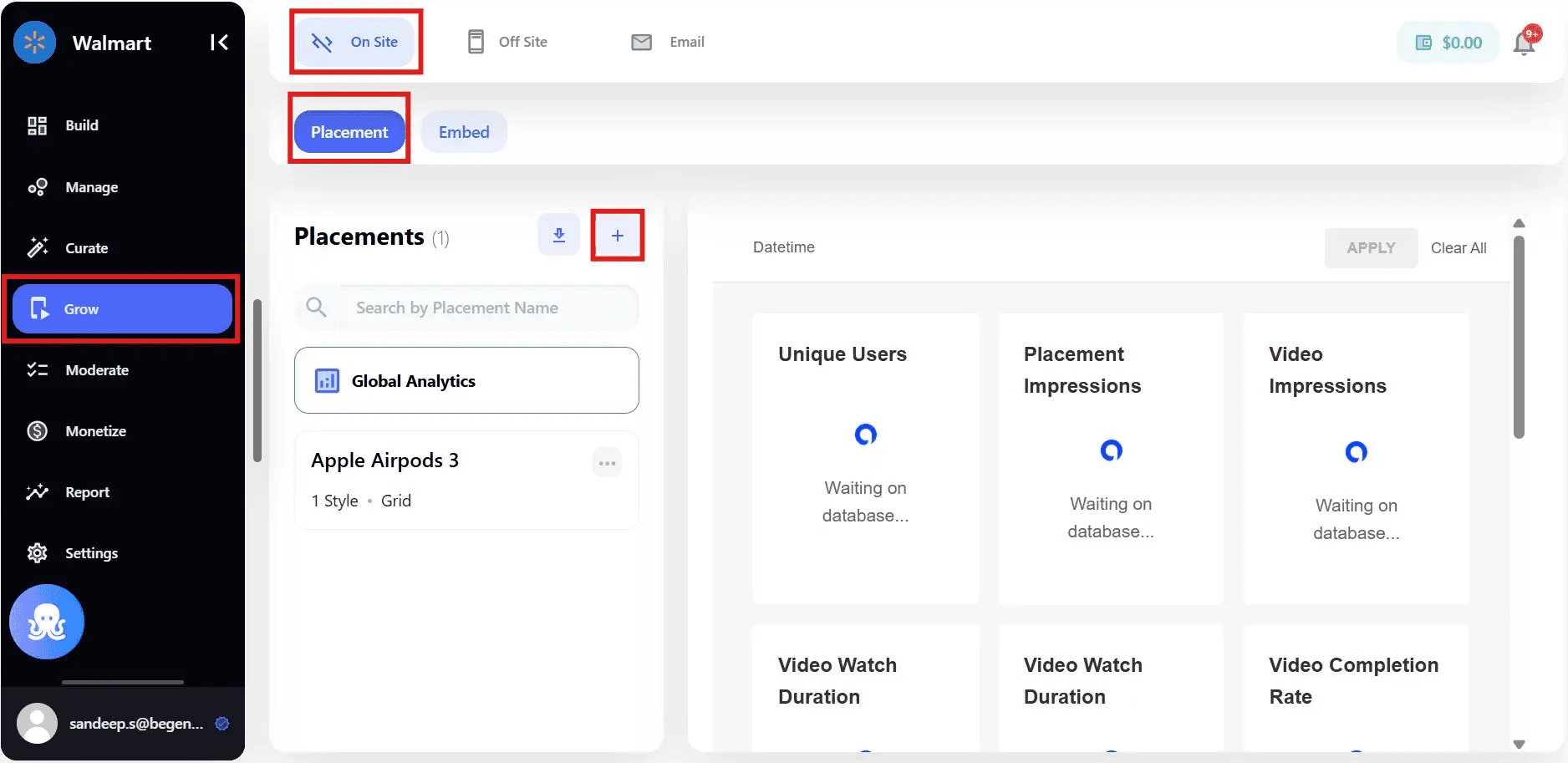Click the analytics scrollbar down arrow
1568x763 pixels.
(1520, 744)
